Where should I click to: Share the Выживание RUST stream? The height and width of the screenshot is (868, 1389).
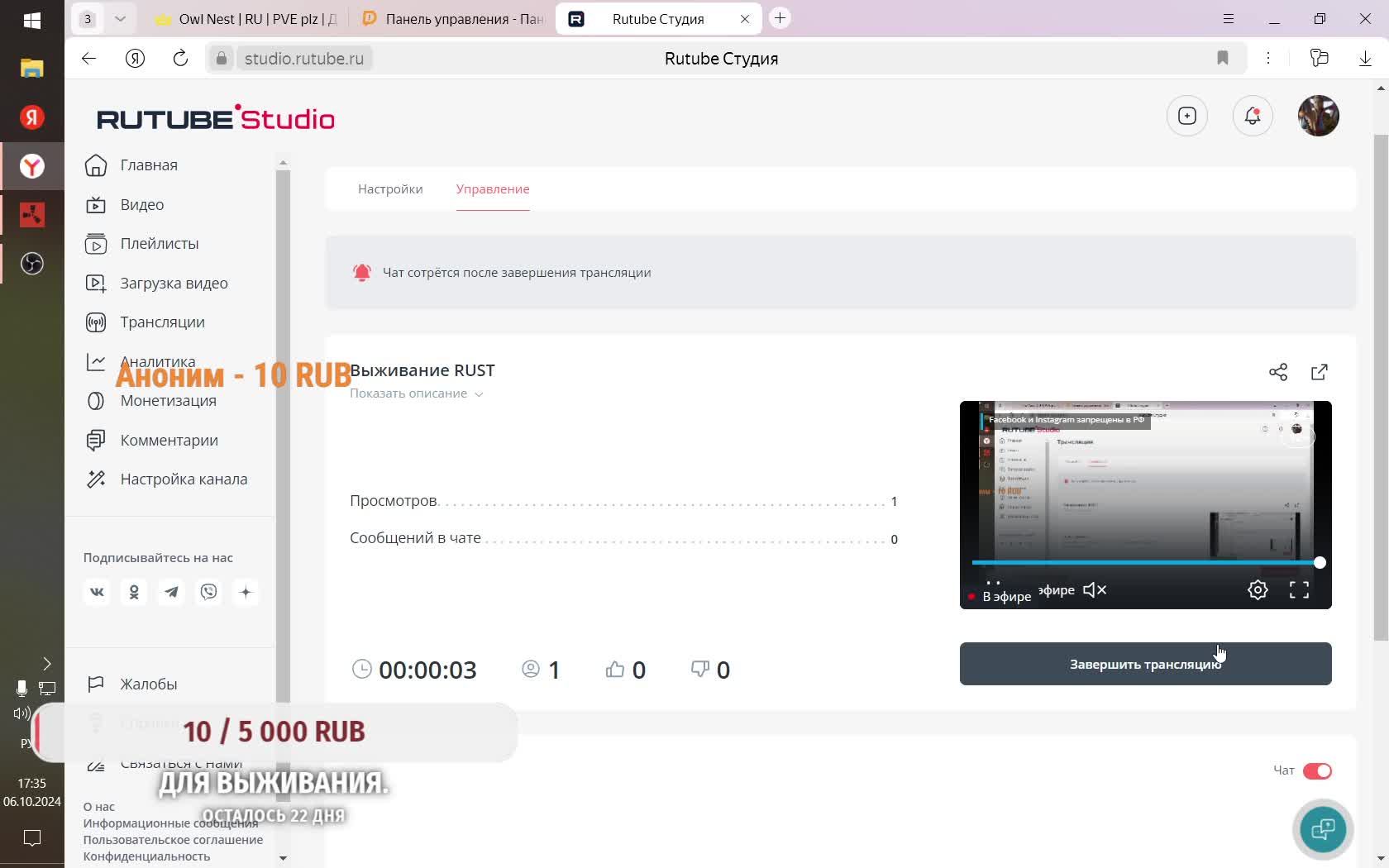click(1278, 372)
